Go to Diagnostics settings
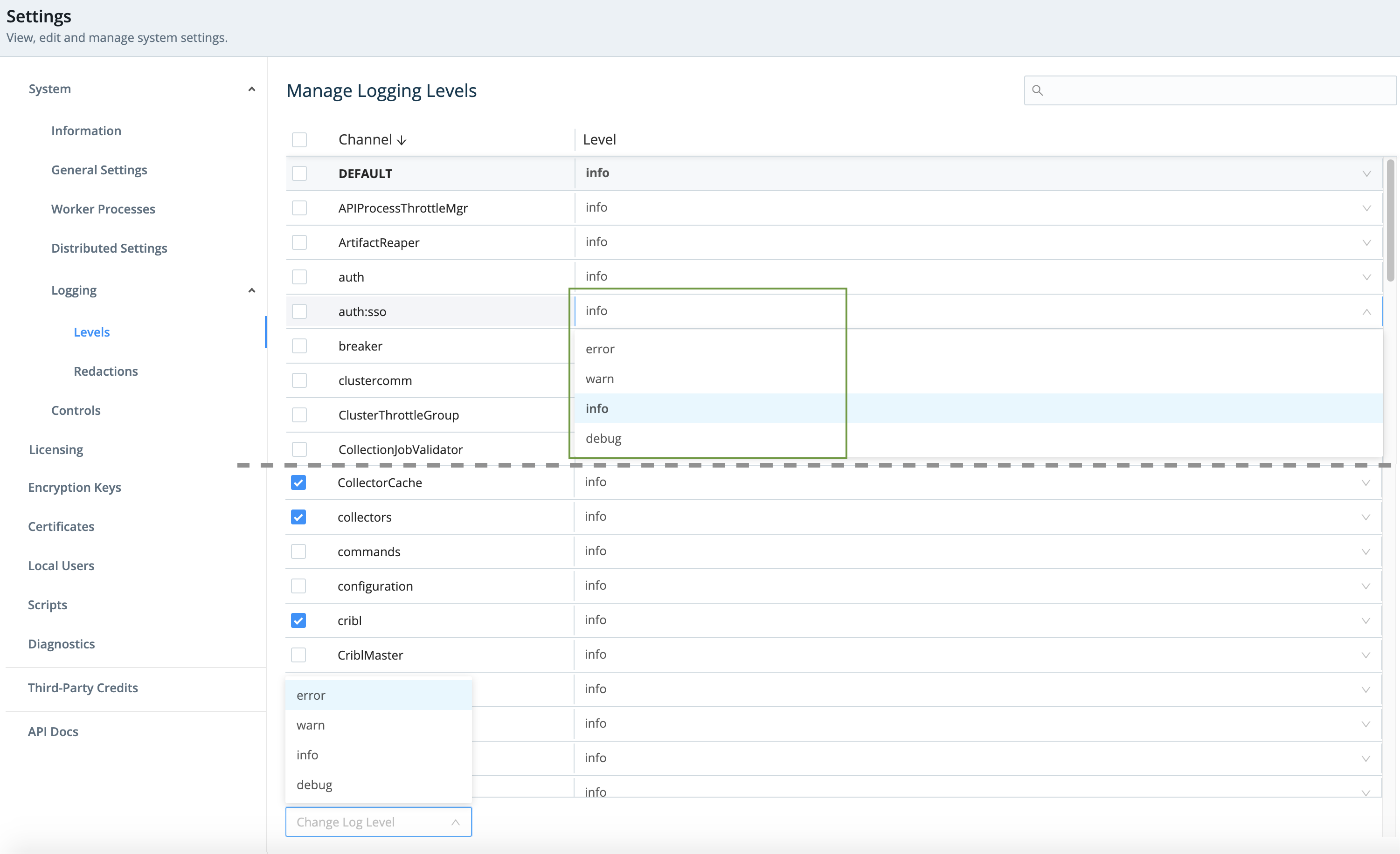The width and height of the screenshot is (1400, 854). [62, 644]
